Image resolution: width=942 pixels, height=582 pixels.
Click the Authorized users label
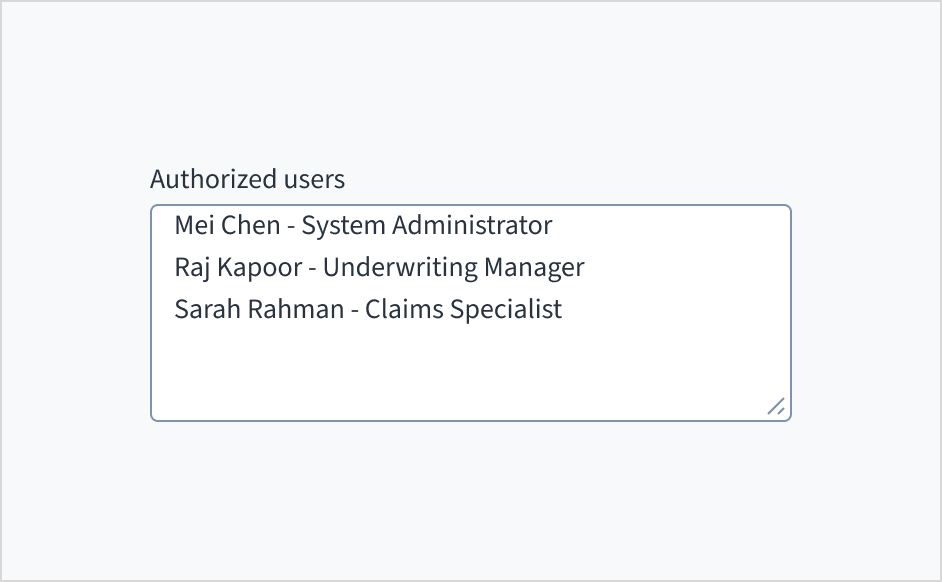tap(247, 179)
